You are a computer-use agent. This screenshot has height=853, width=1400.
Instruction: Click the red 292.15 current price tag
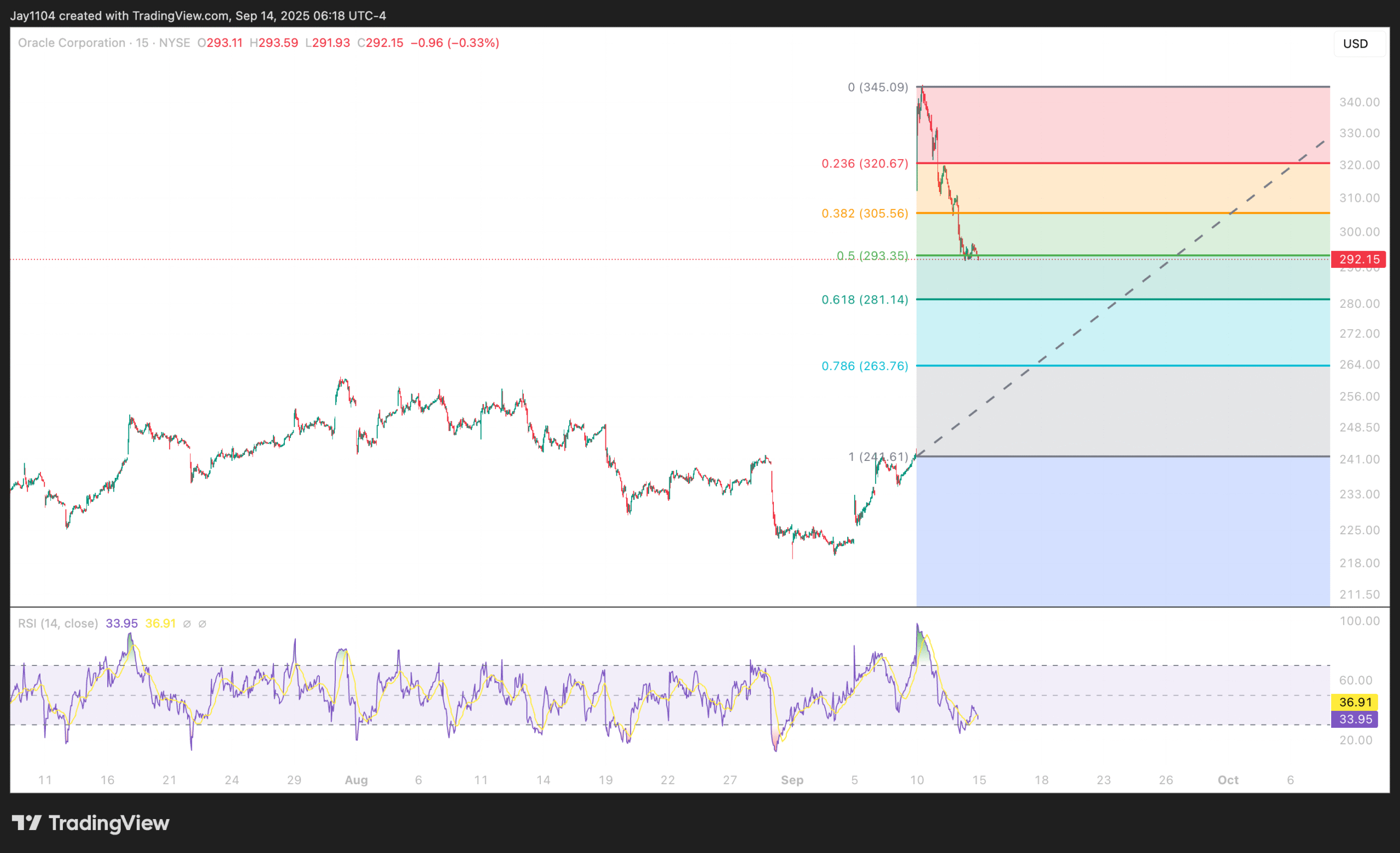pos(1358,260)
